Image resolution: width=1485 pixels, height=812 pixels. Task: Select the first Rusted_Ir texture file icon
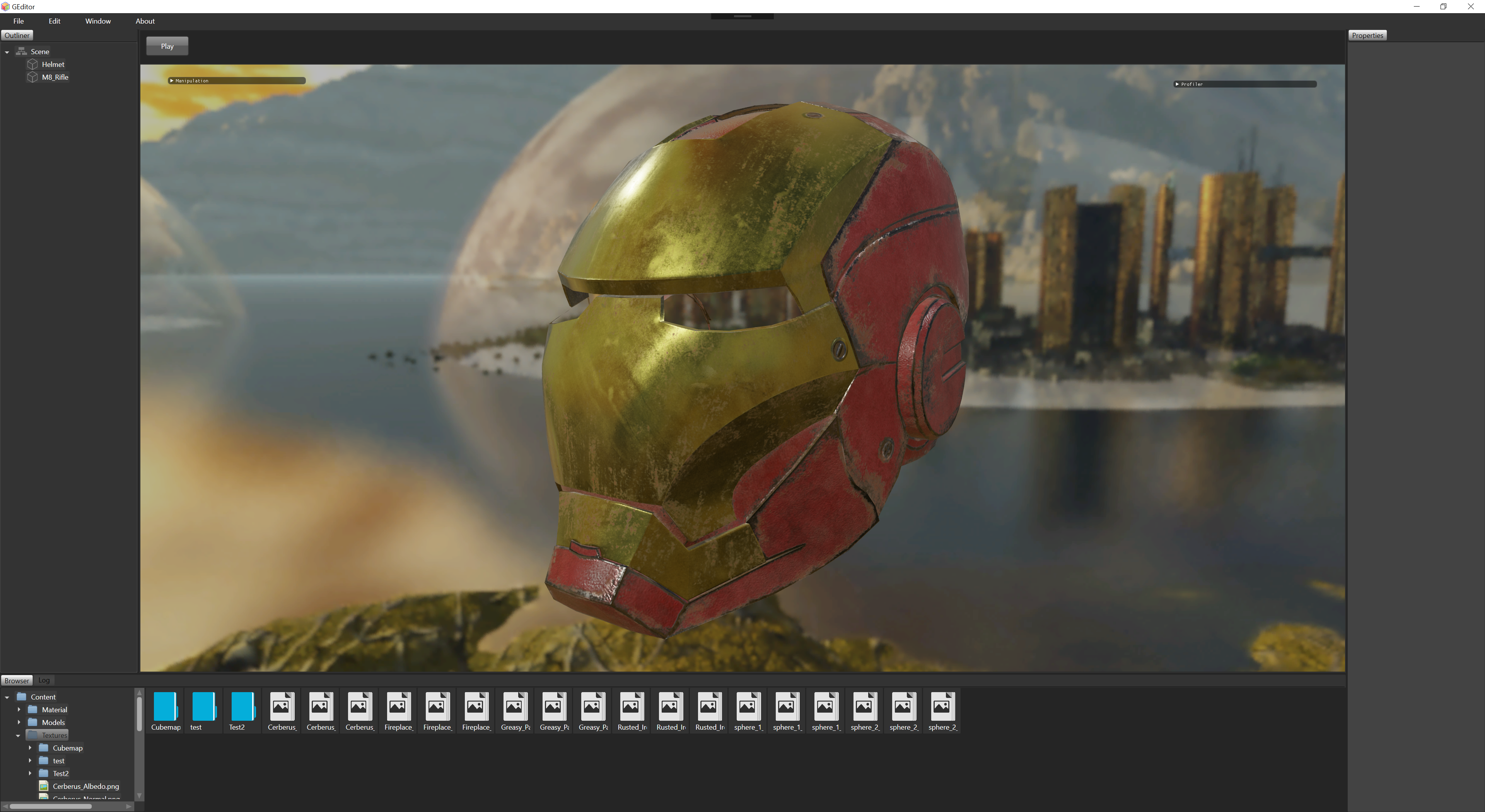pos(631,706)
